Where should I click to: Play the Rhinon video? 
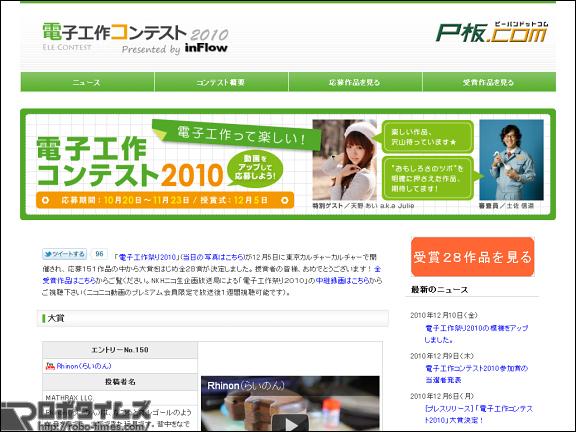290,423
